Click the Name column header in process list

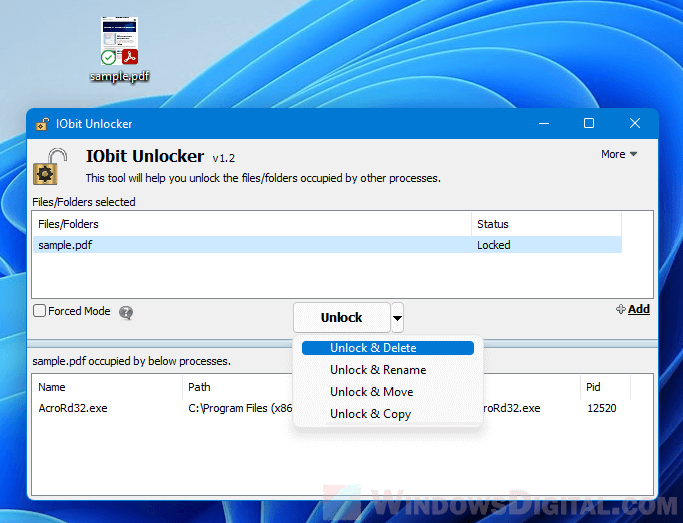tap(107, 387)
